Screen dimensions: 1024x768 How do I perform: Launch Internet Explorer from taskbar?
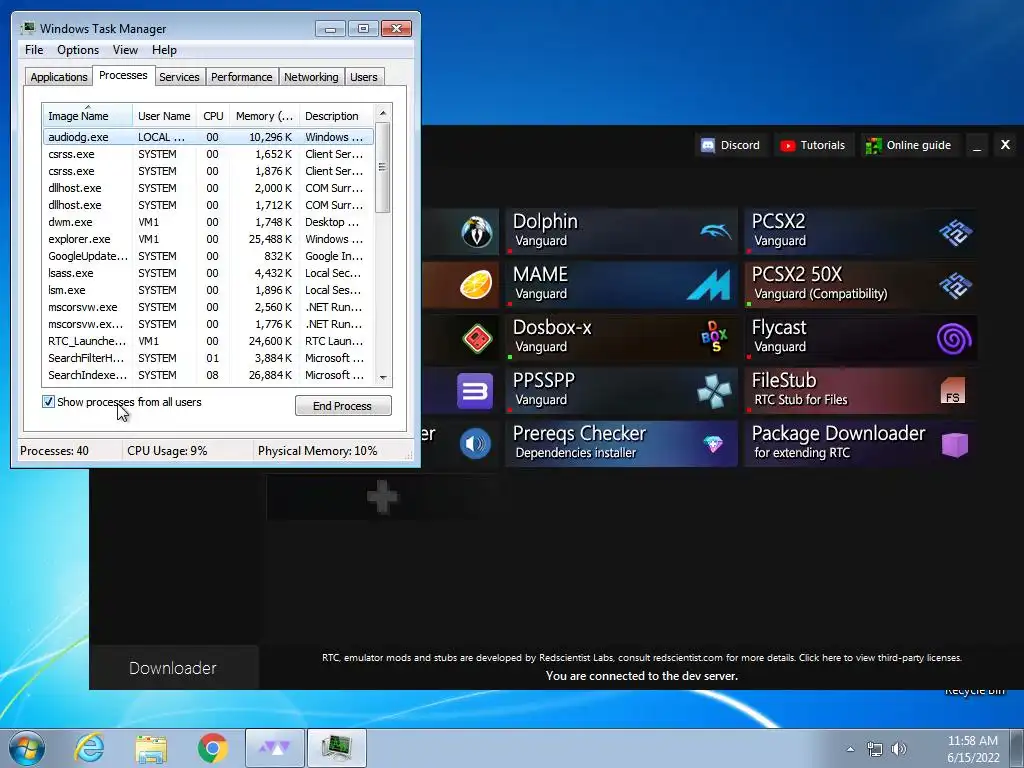point(89,748)
